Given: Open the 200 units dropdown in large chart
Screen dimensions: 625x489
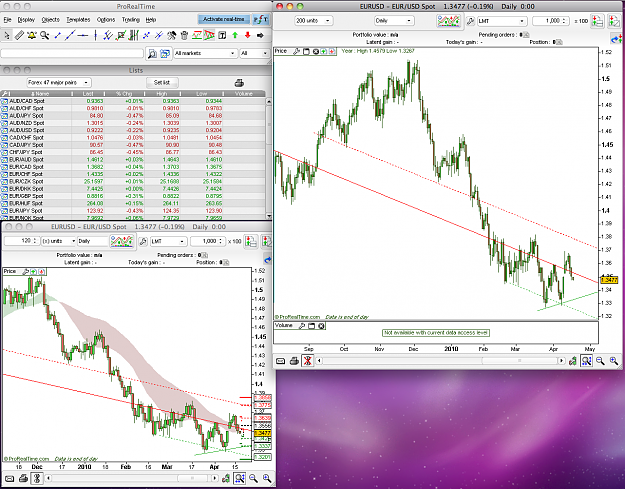Looking at the screenshot, I should pyautogui.click(x=313, y=21).
